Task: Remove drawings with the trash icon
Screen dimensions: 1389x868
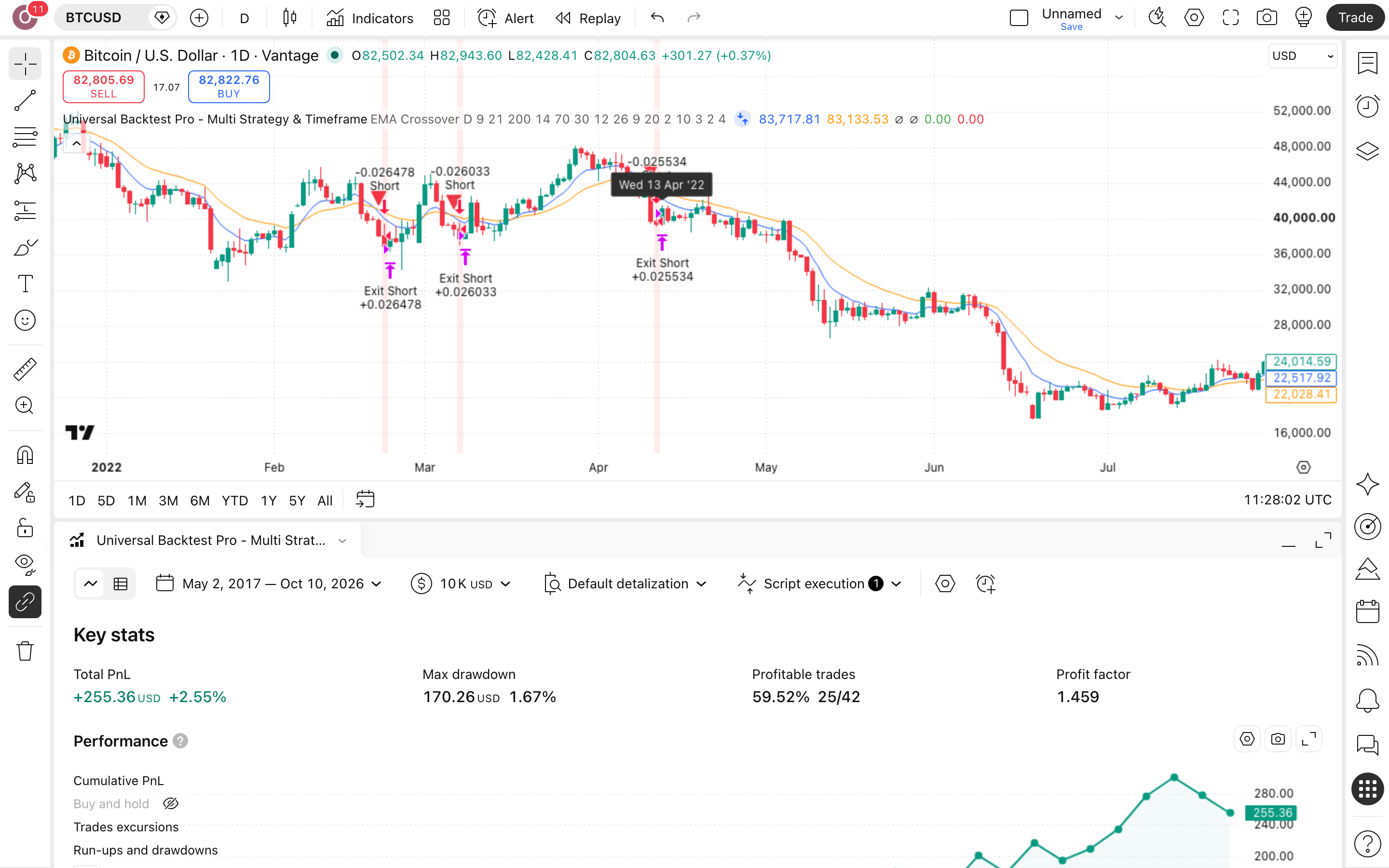Action: pyautogui.click(x=25, y=651)
